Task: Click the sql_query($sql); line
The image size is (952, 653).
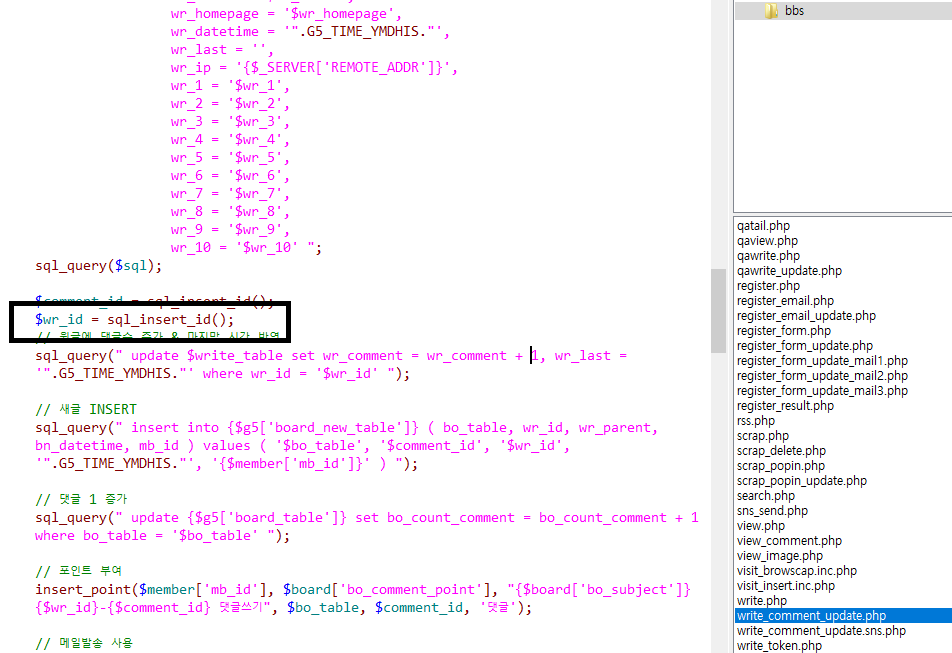Action: coord(98,266)
